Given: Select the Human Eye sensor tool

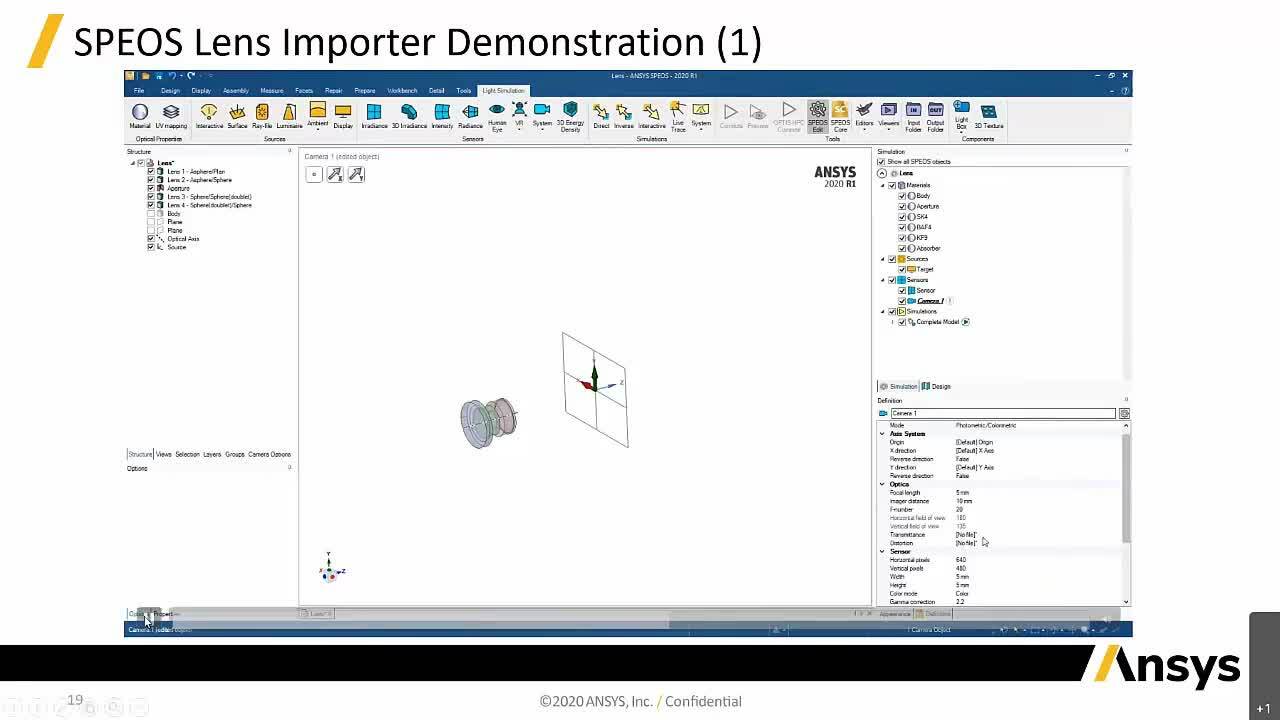Looking at the screenshot, I should tap(498, 113).
